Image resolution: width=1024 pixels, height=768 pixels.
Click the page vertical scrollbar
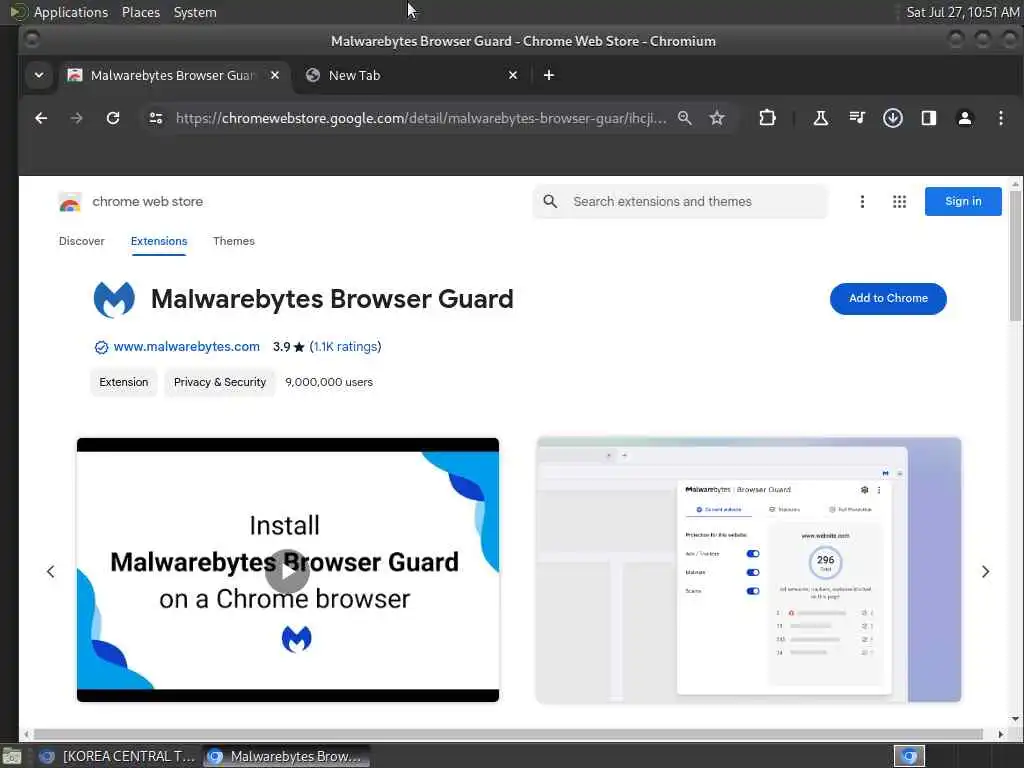(1015, 255)
